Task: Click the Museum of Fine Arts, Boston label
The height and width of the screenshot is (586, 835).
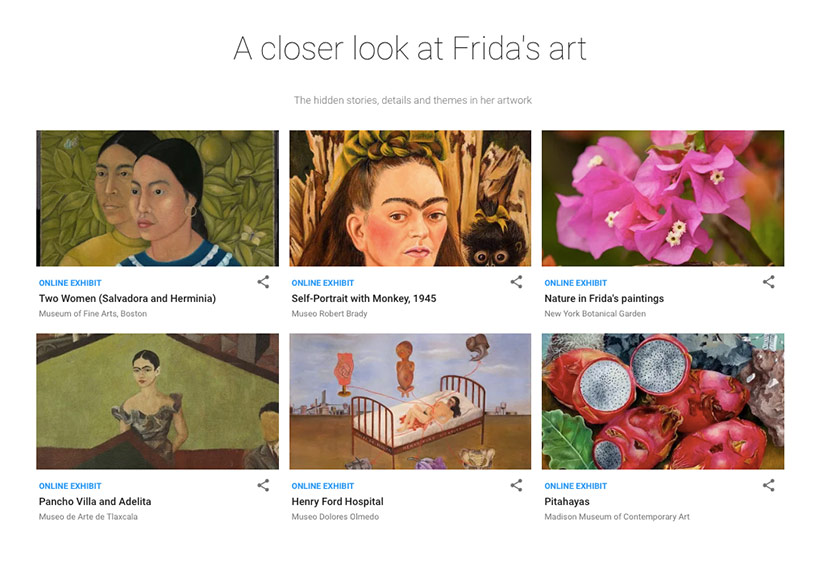Action: (91, 313)
